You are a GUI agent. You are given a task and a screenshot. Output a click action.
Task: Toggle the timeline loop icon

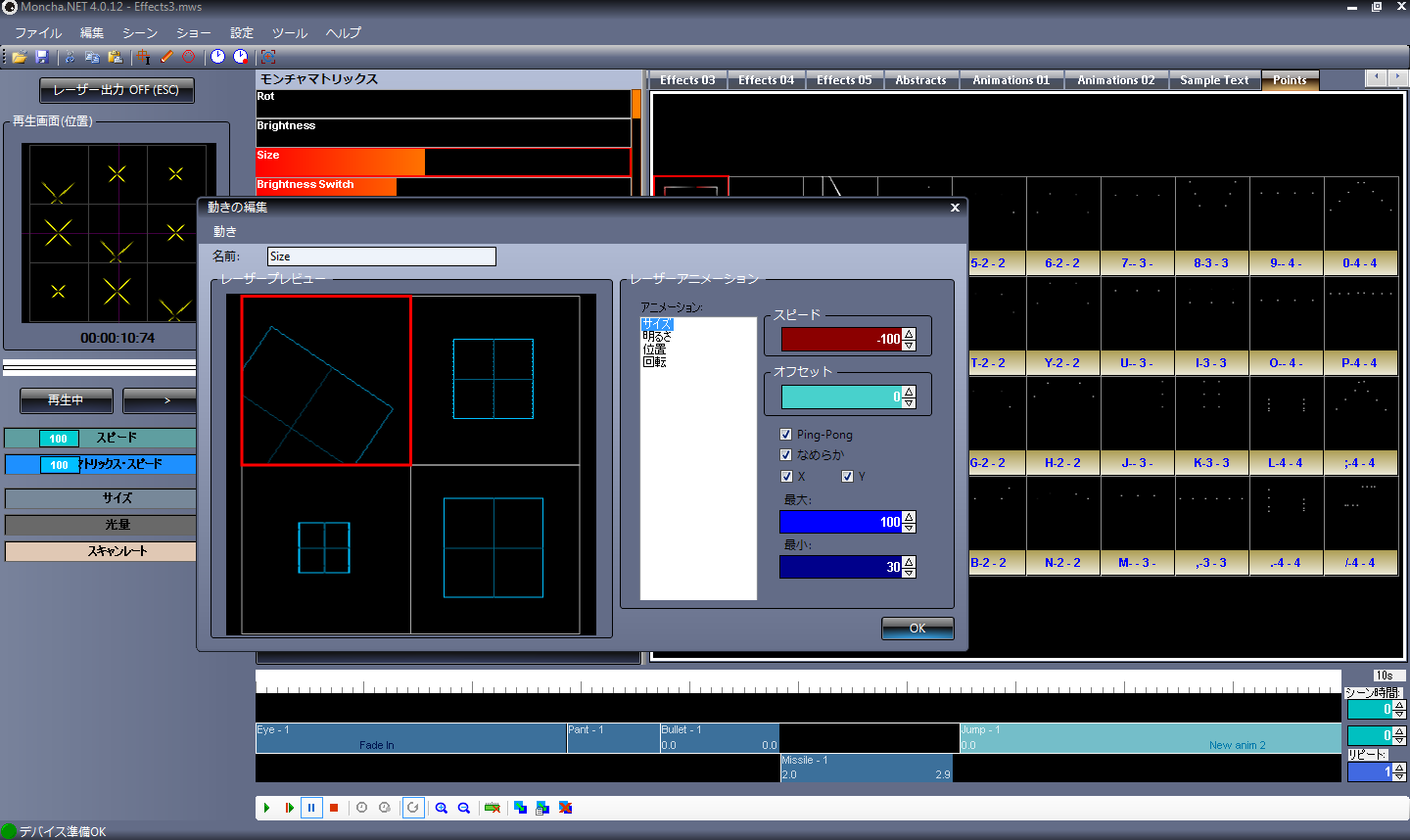(413, 808)
